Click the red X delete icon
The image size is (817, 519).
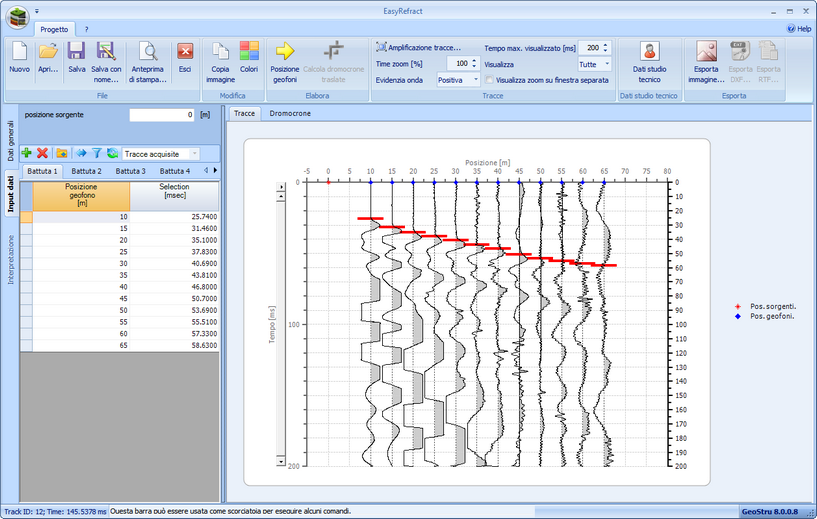point(42,153)
